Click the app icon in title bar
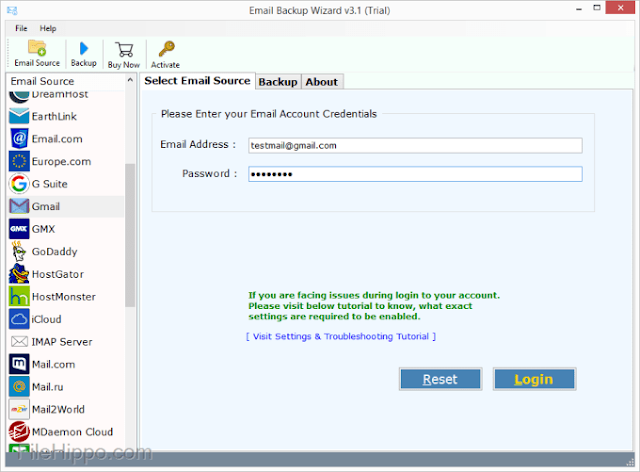The width and height of the screenshot is (640, 472). tap(12, 11)
